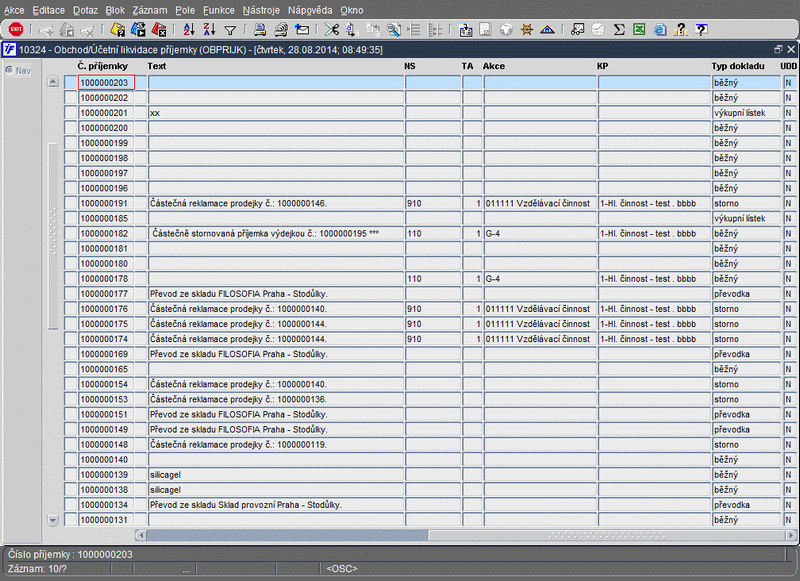This screenshot has height=581, width=800.
Task: Open the Akce menu
Action: point(14,10)
